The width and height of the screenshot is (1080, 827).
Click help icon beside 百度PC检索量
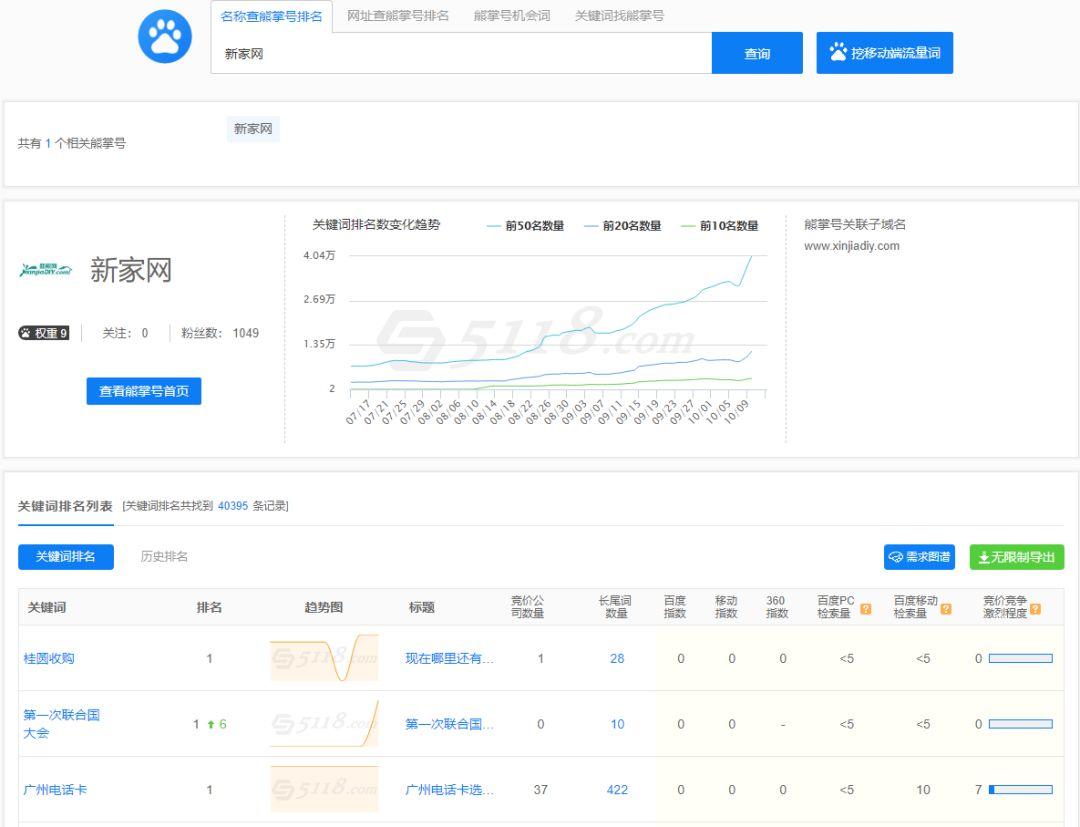[866, 609]
